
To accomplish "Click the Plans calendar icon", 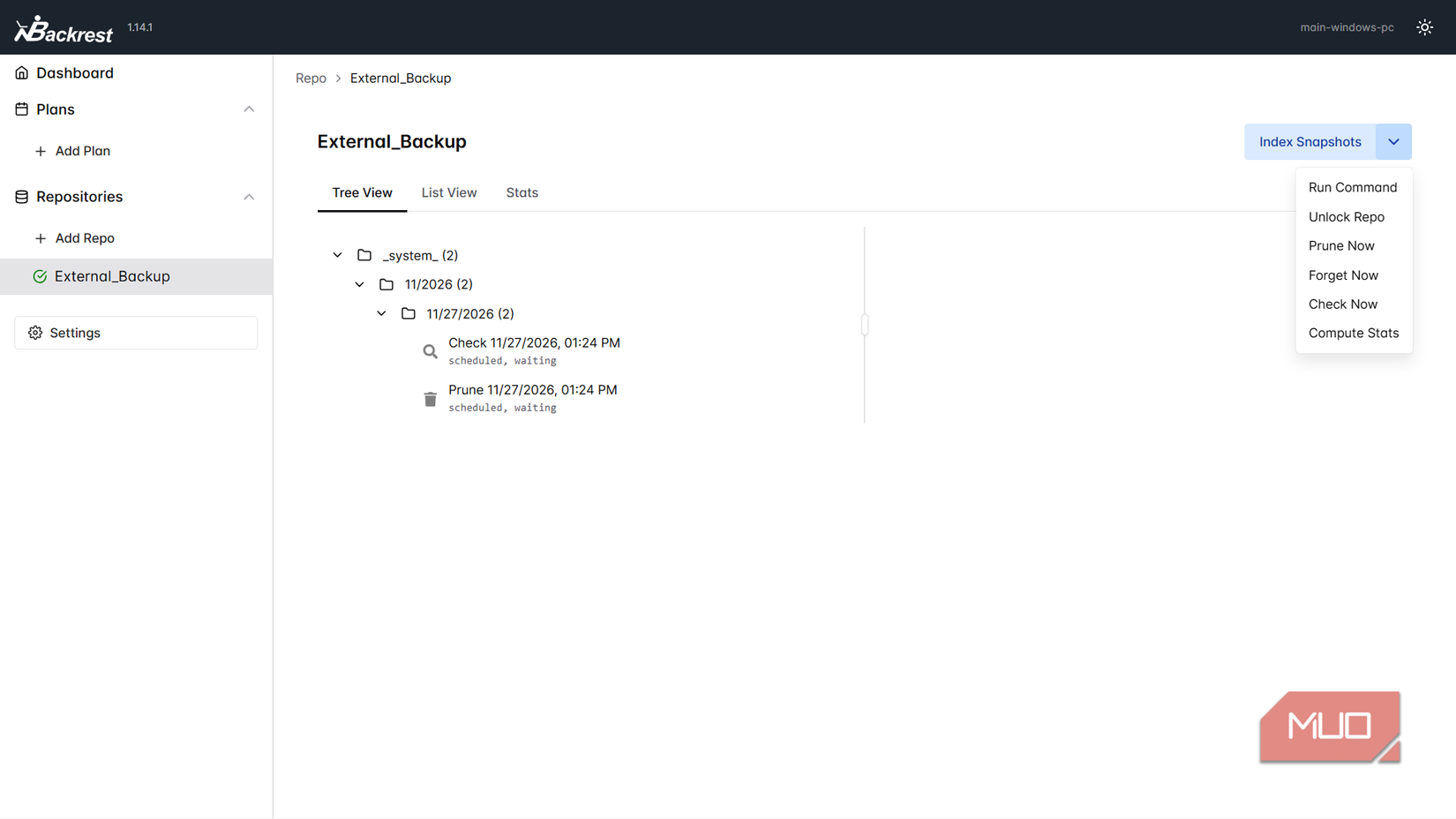I will click(22, 109).
